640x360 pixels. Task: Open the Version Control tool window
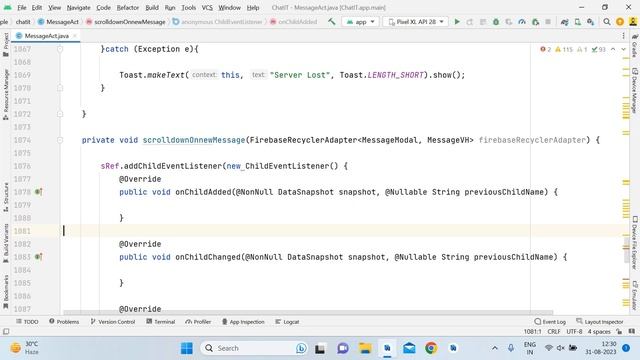click(x=113, y=322)
